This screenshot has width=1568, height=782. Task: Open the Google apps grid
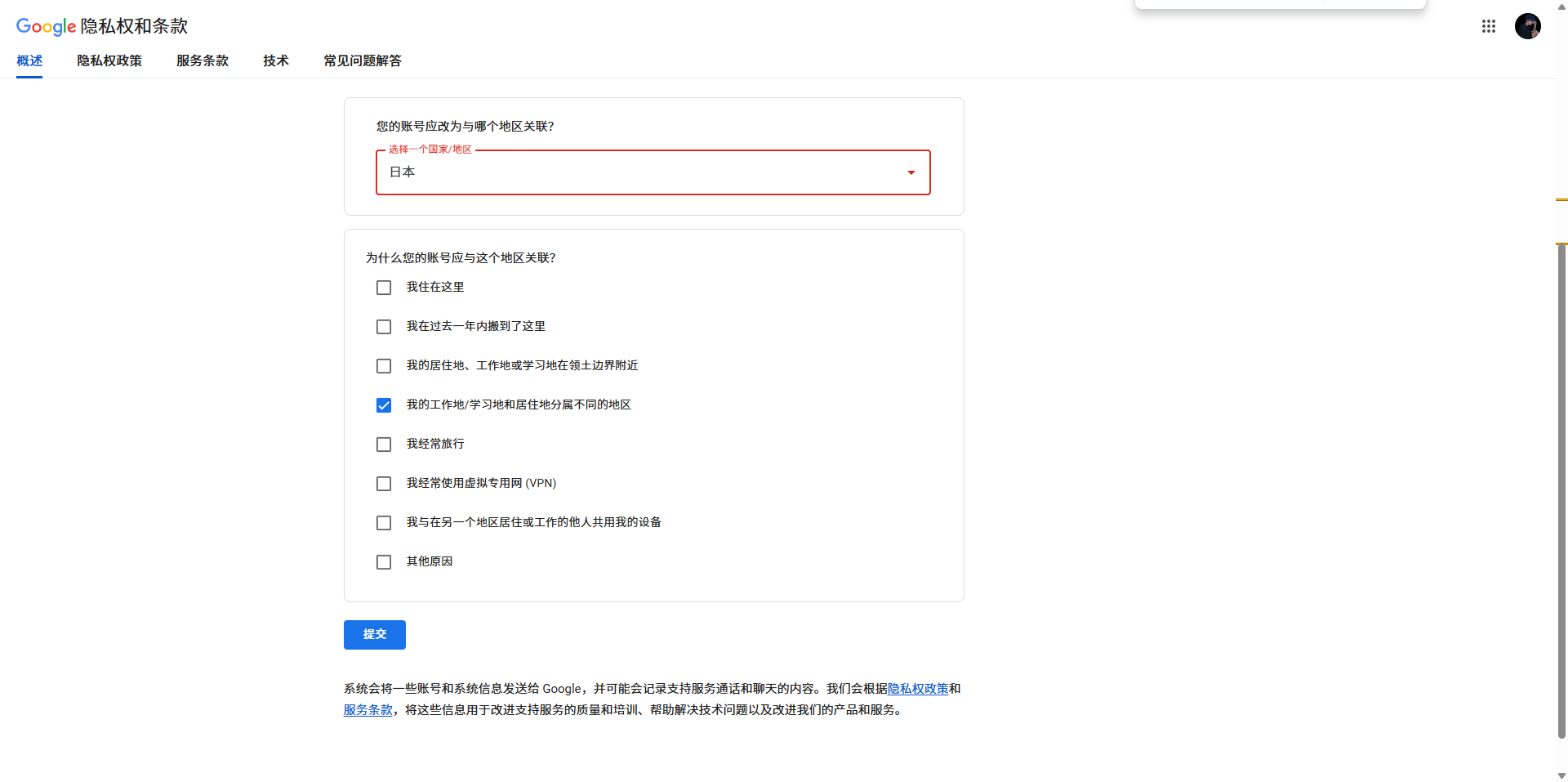coord(1488,26)
